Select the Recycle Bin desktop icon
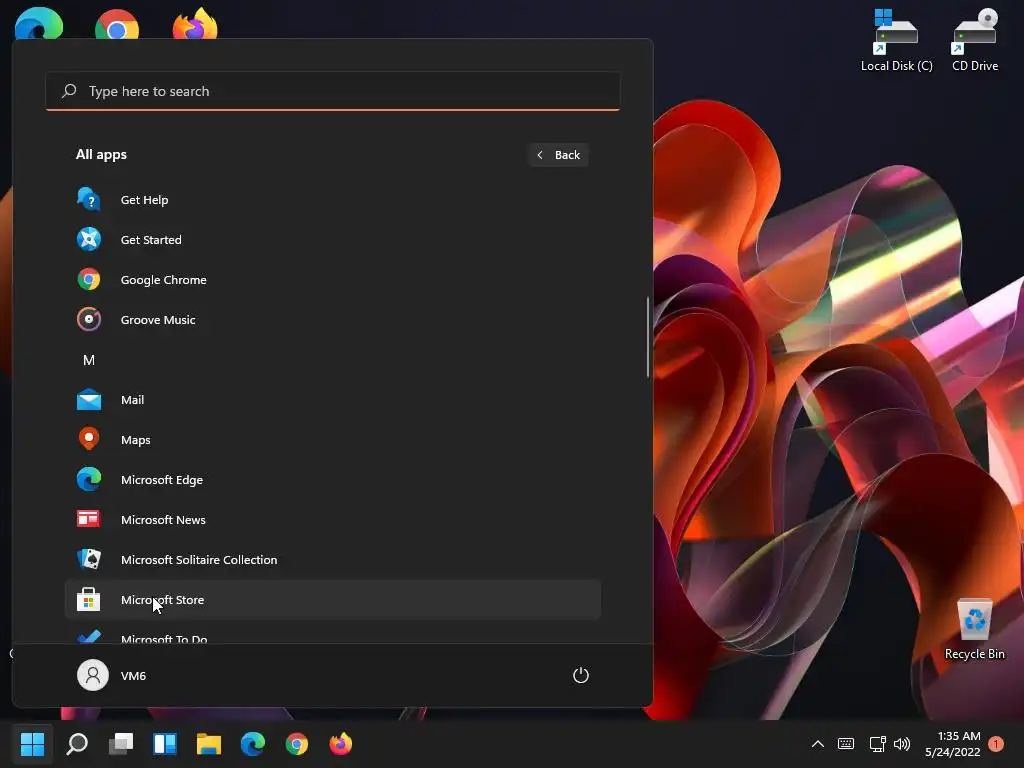 [x=974, y=629]
